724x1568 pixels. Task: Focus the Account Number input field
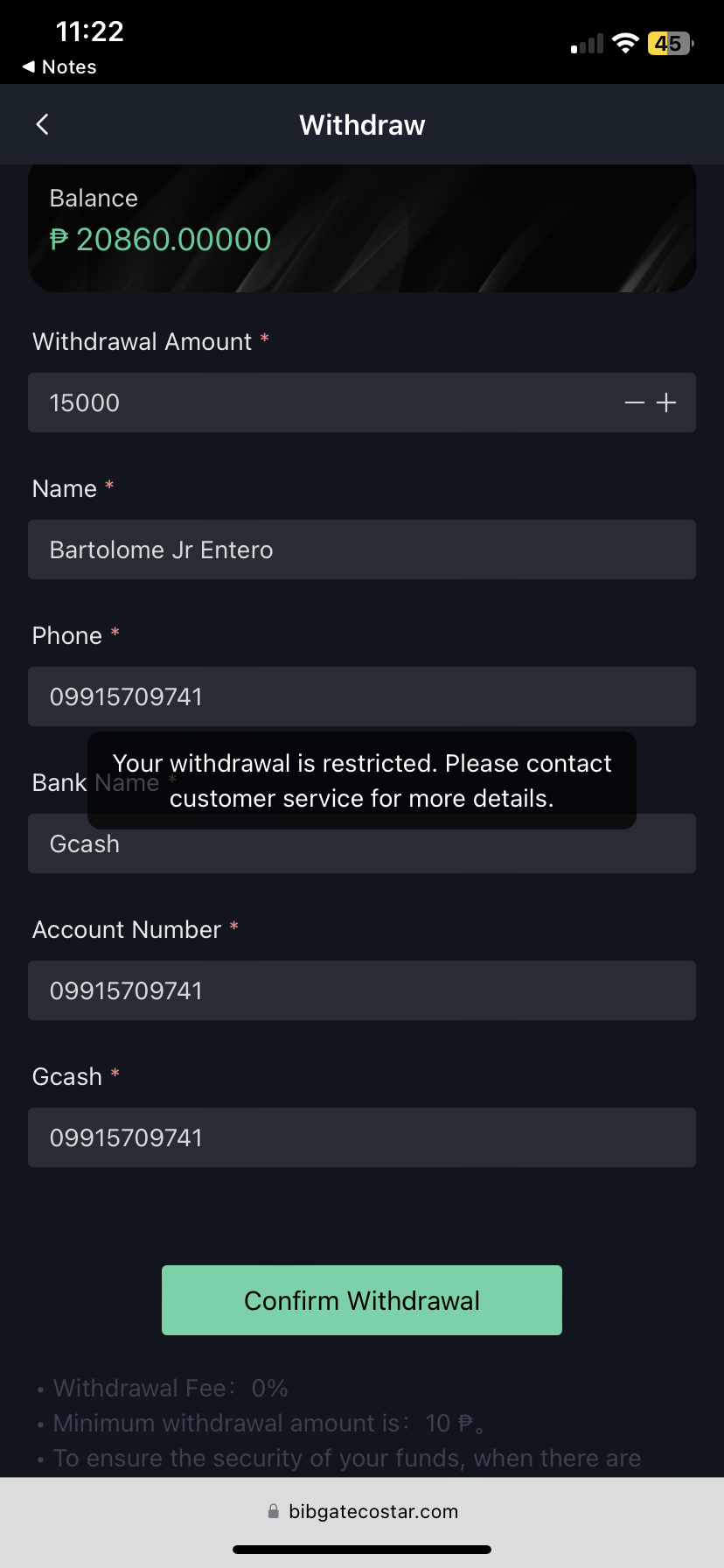point(362,990)
